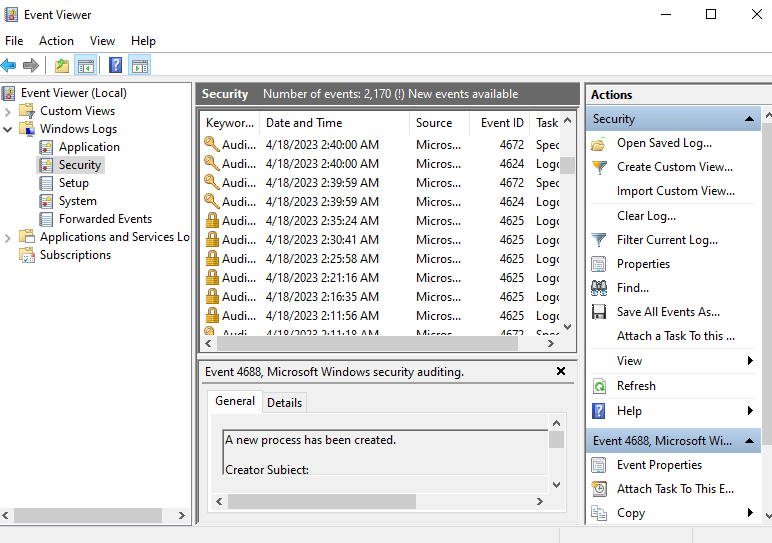This screenshot has height=543, width=772.
Task: Click the Find binoculars icon
Action: 599,288
